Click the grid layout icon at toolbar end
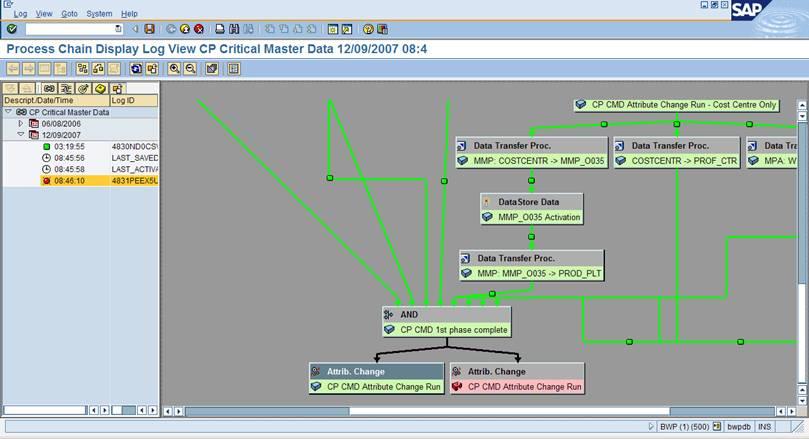The image size is (809, 439). tap(234, 69)
